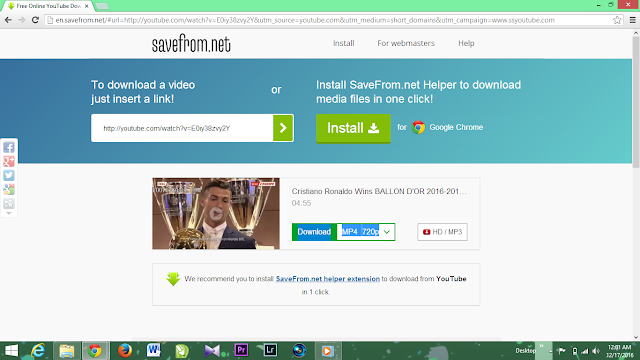Viewport: 640px width, 360px height.
Task: Play the Ronaldo video thumbnail
Action: [x=216, y=213]
